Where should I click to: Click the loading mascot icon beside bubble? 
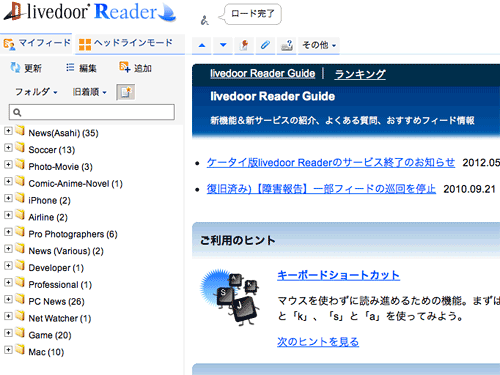pos(204,21)
